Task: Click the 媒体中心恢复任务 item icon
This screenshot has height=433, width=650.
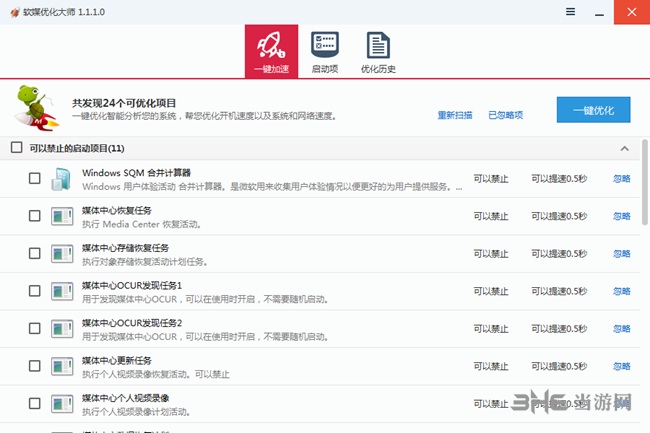Action: pos(62,216)
